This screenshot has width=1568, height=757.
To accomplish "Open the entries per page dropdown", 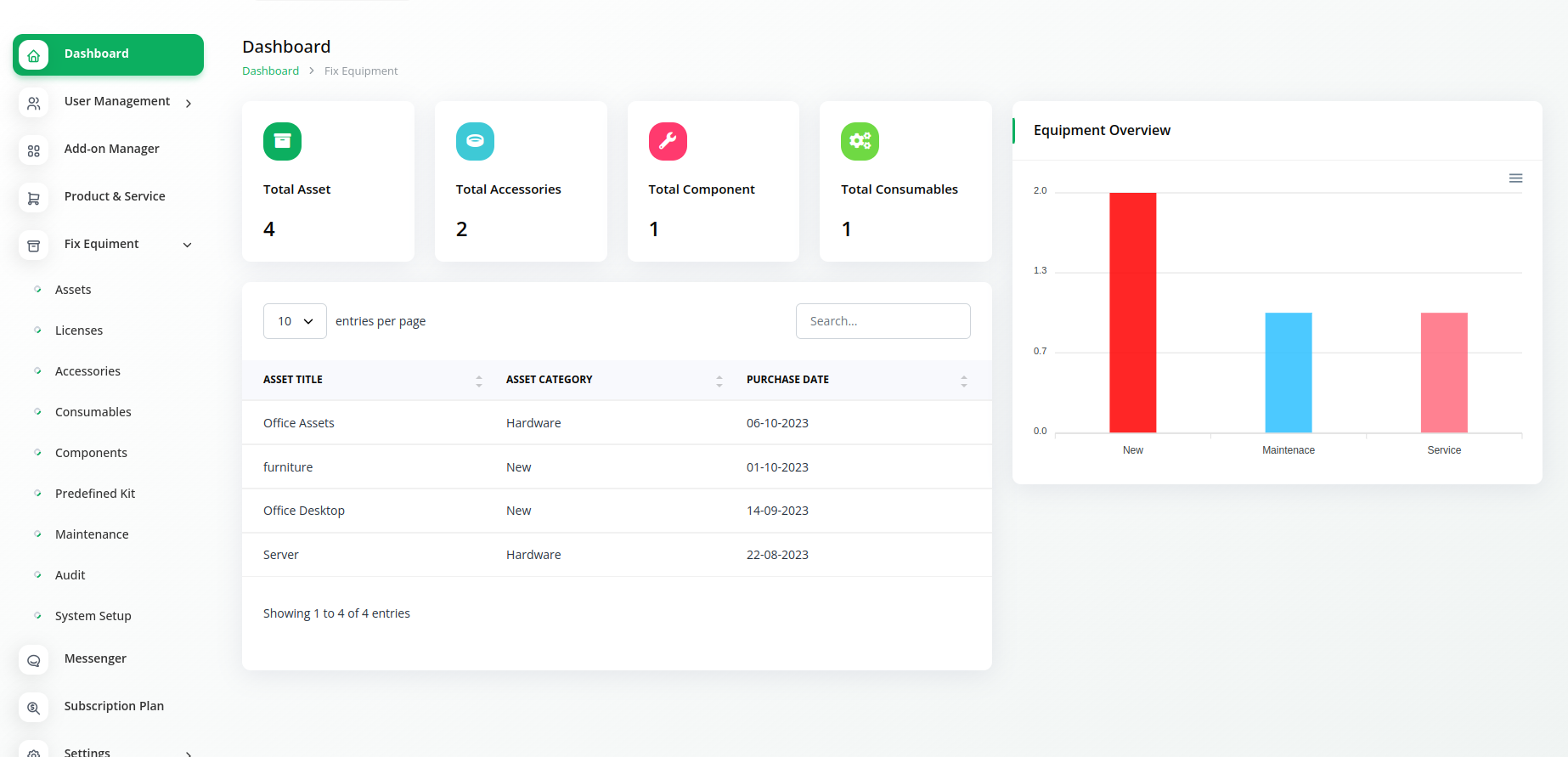I will (x=295, y=321).
